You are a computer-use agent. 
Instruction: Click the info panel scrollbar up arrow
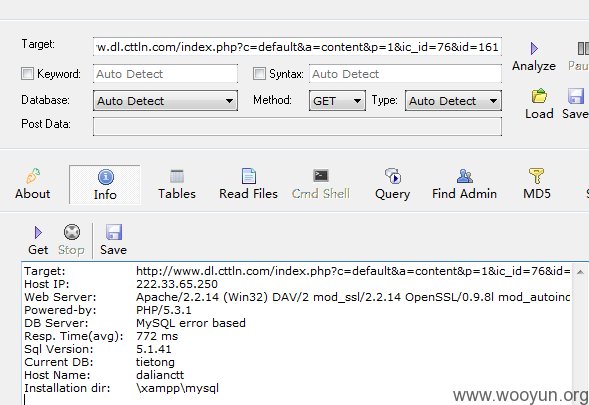tap(580, 272)
